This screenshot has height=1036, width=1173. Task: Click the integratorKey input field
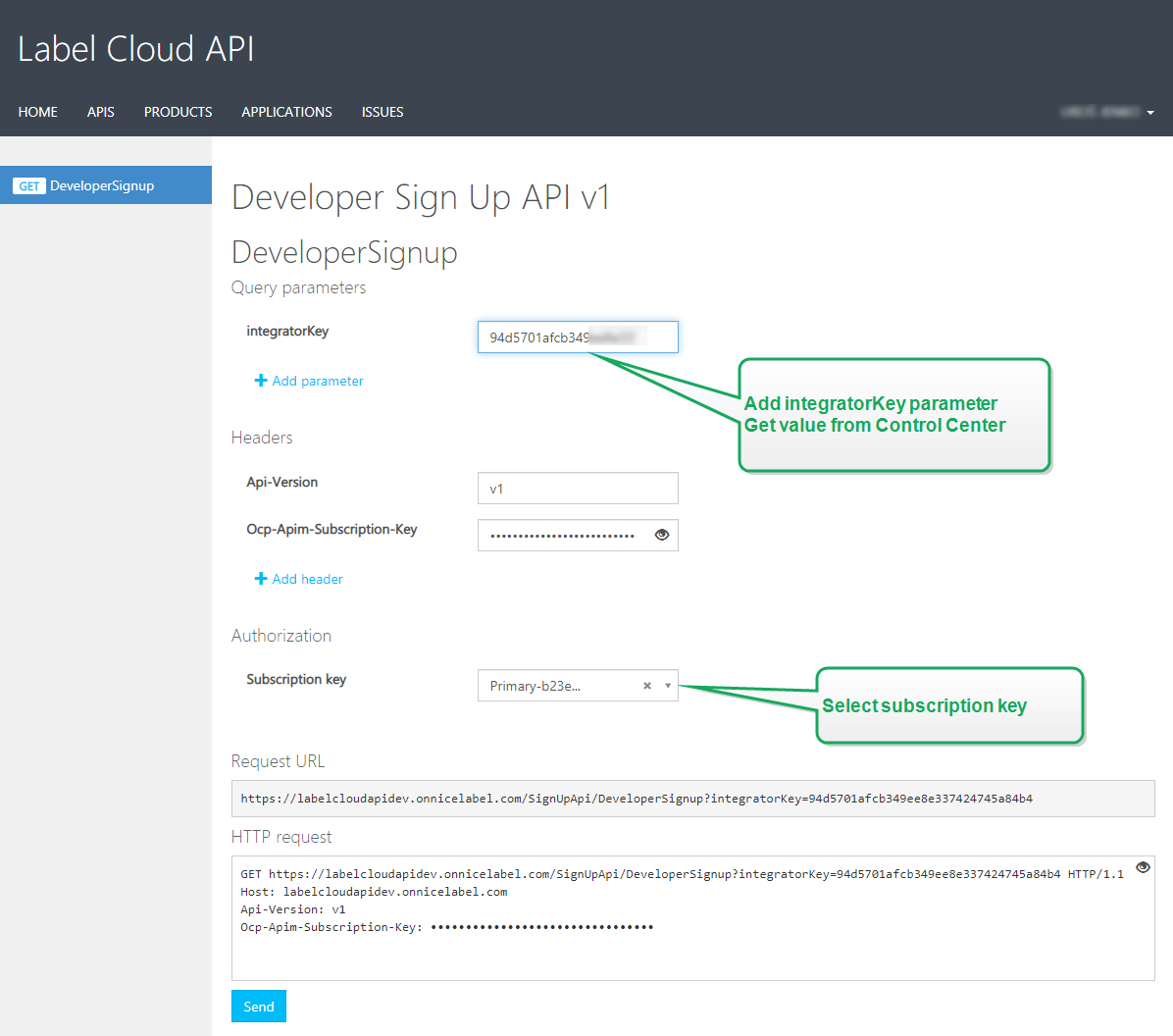point(577,337)
